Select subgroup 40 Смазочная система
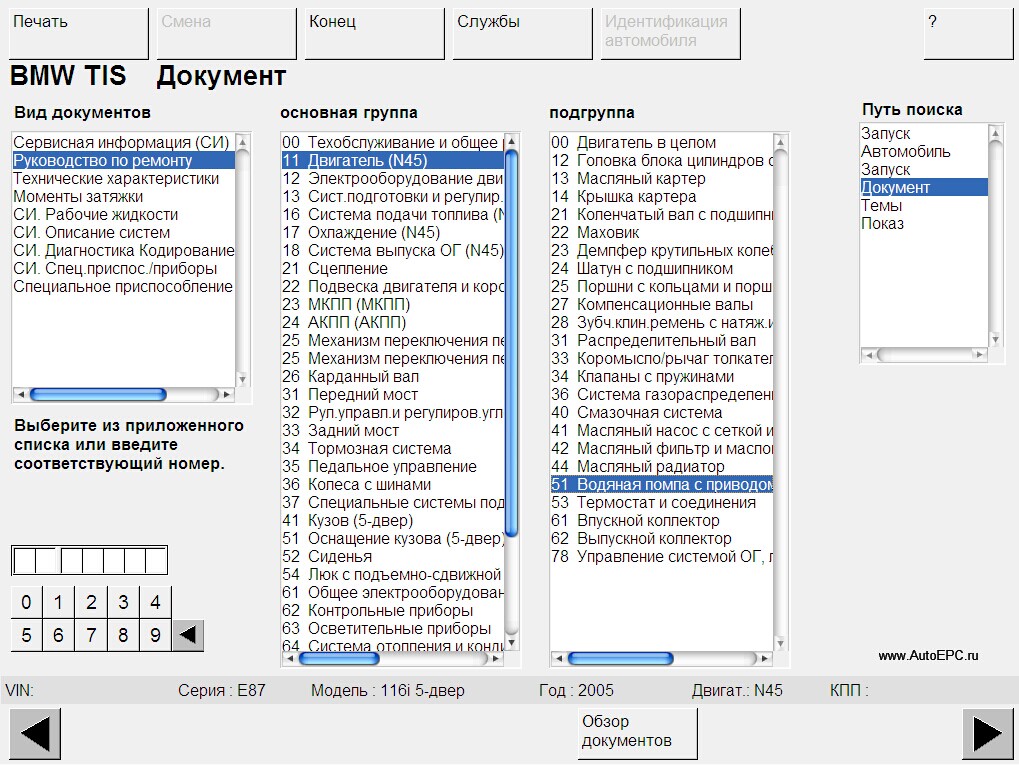Screen dimensions: 1019x766 click(x=662, y=413)
